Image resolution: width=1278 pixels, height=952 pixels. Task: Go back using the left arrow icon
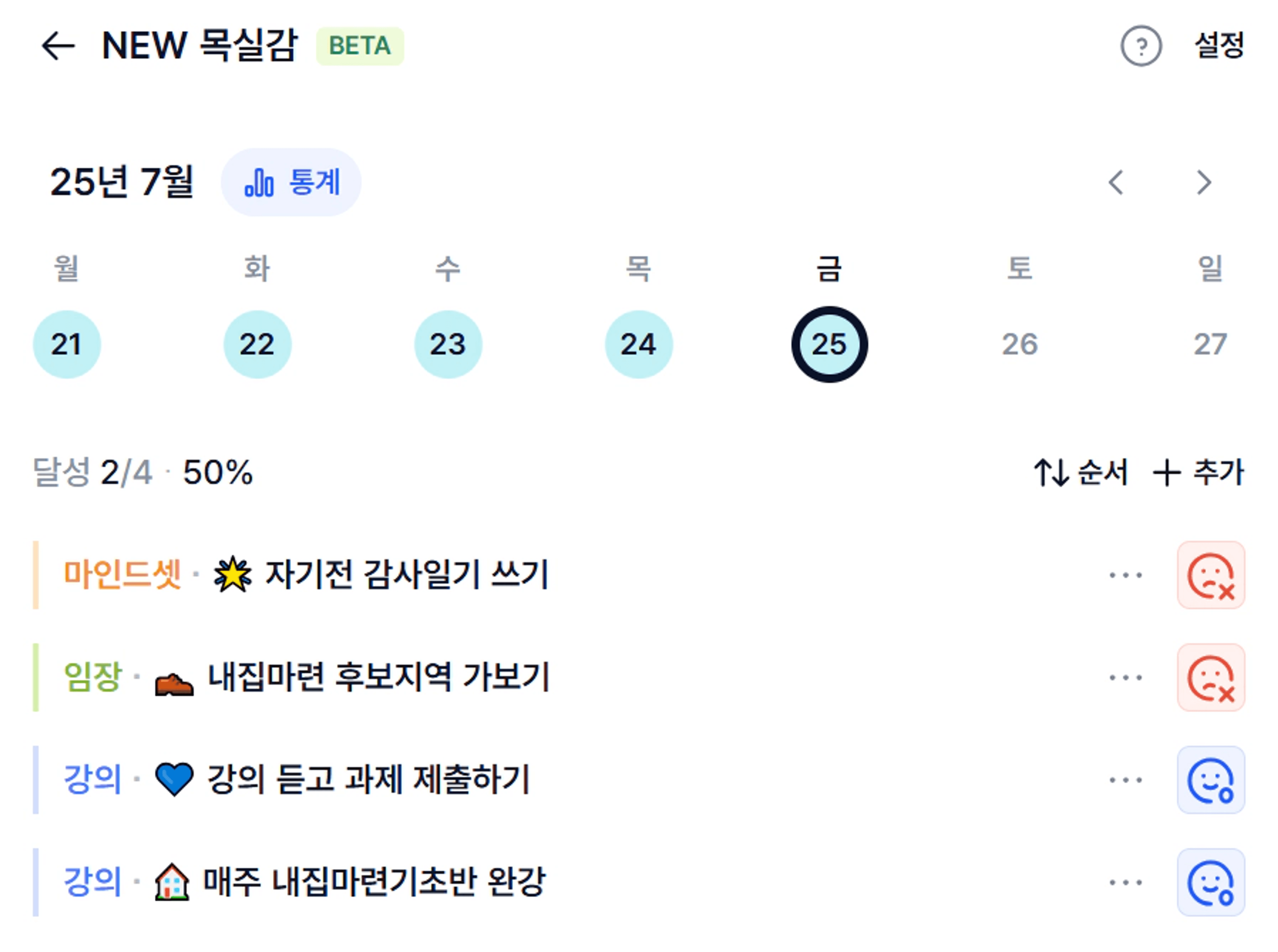(58, 46)
